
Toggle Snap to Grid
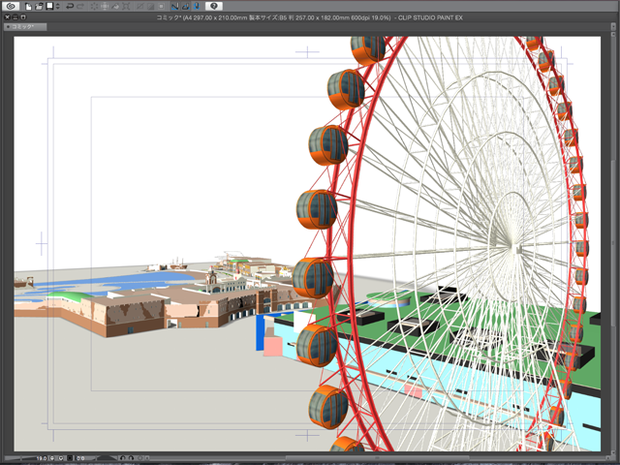pos(197,6)
